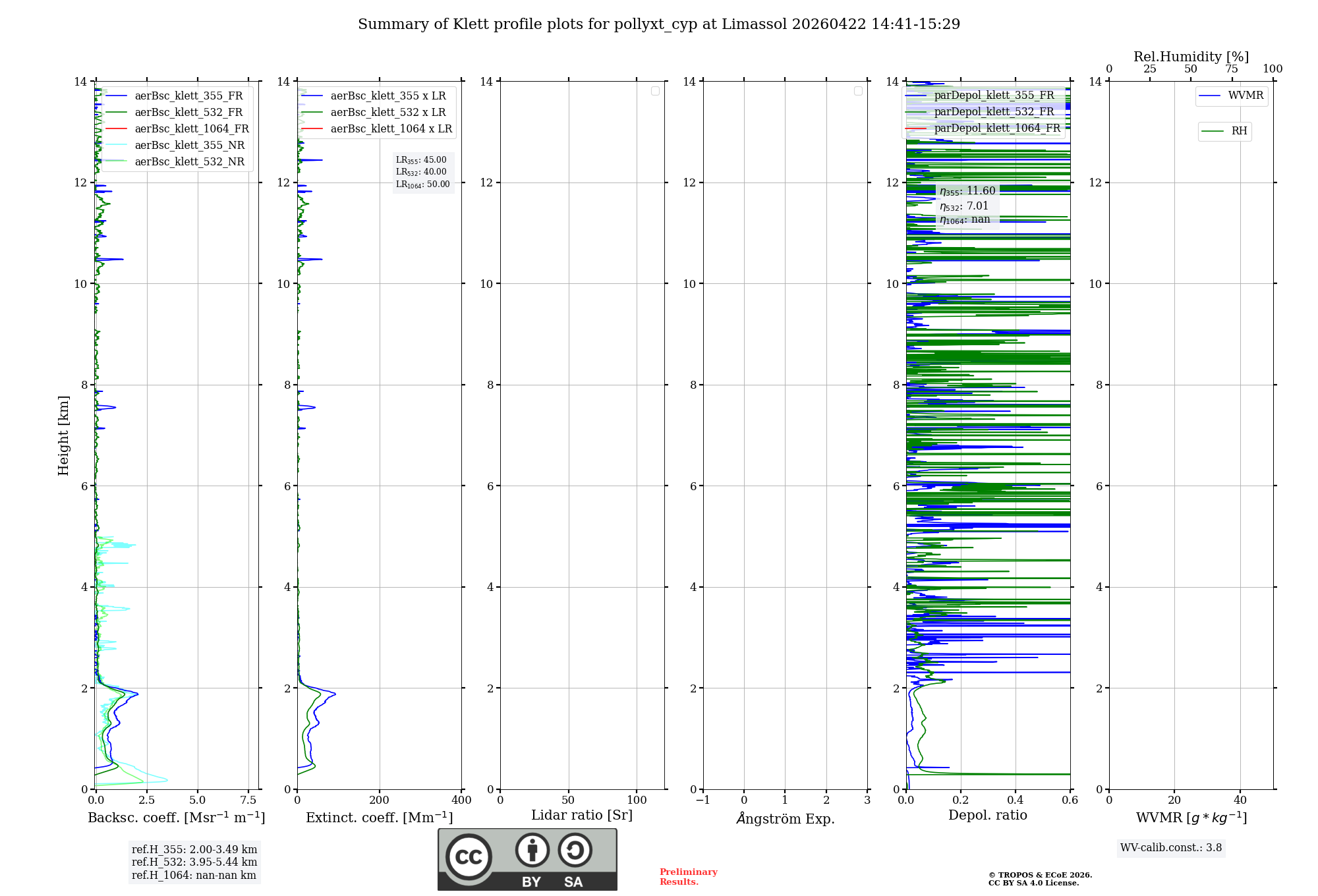Click the SA share-alike arrow icon
This screenshot has height=896, width=1318.
575,851
